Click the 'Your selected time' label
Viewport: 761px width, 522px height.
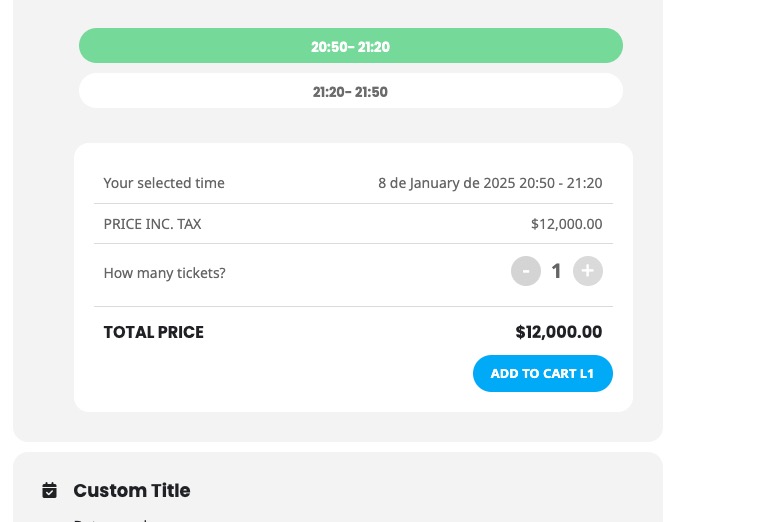point(164,183)
